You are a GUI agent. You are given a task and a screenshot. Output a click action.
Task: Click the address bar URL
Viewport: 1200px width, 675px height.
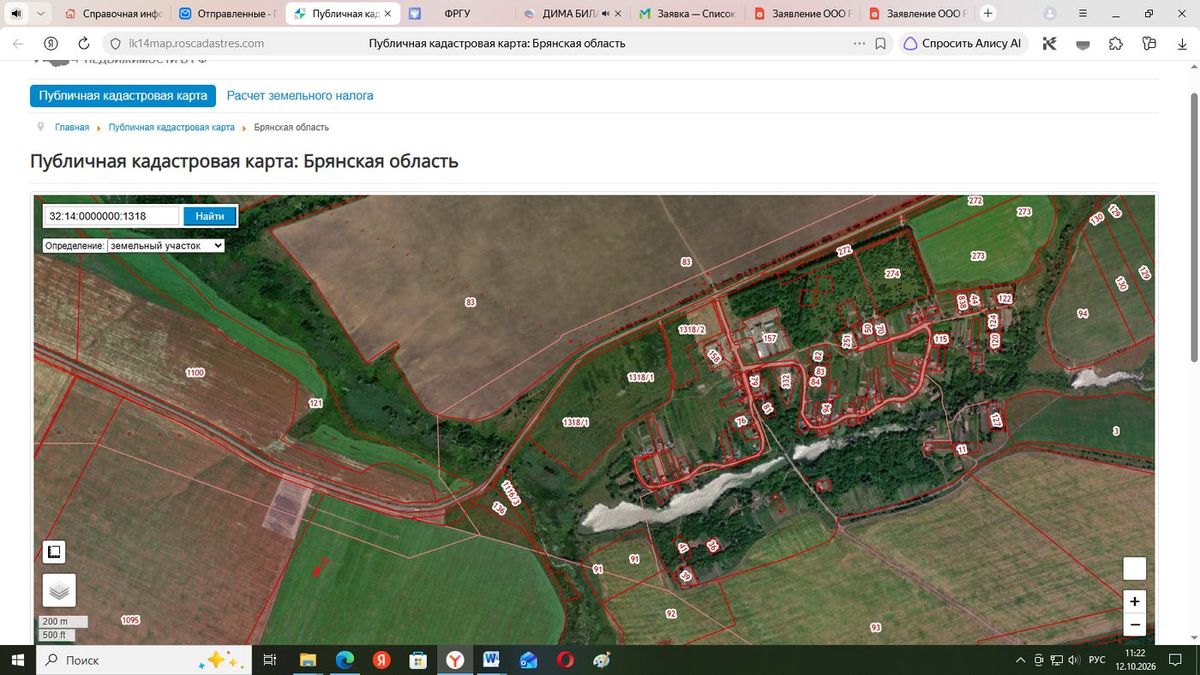coord(196,44)
